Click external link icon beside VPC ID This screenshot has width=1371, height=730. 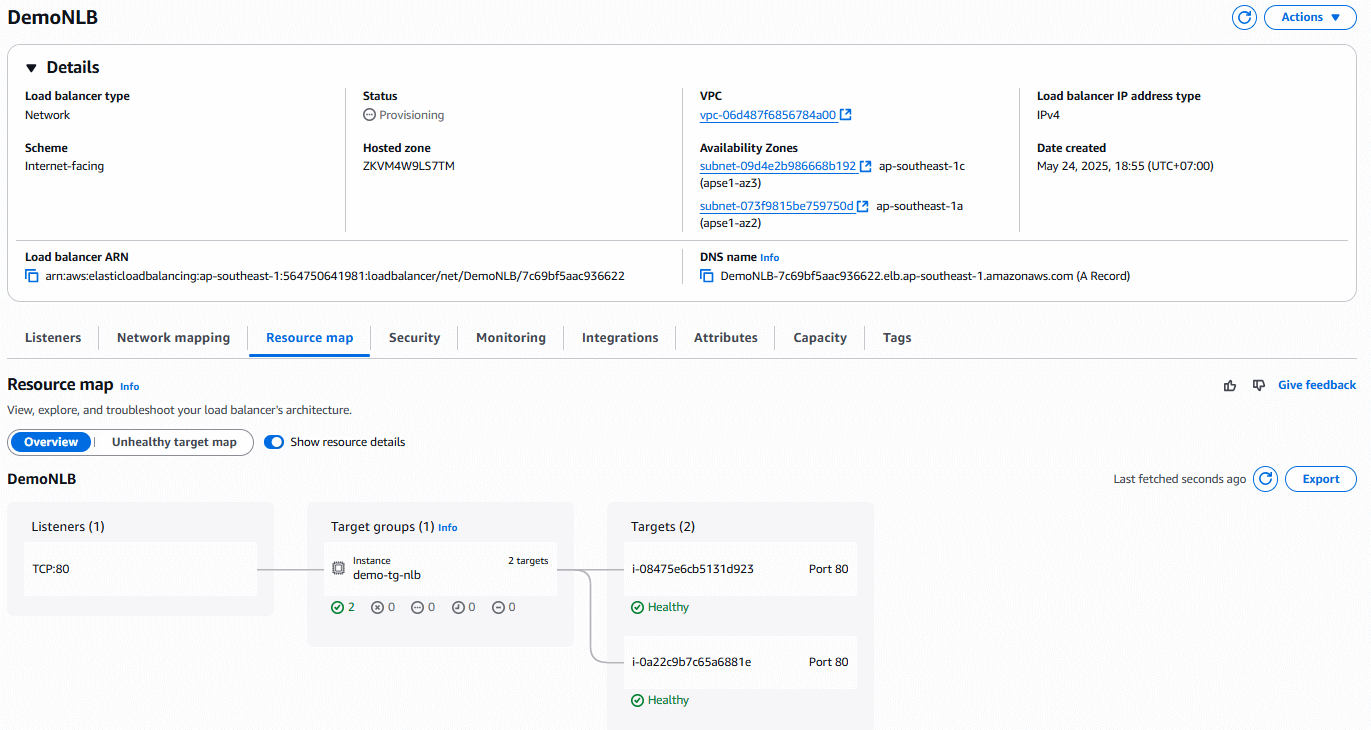846,115
